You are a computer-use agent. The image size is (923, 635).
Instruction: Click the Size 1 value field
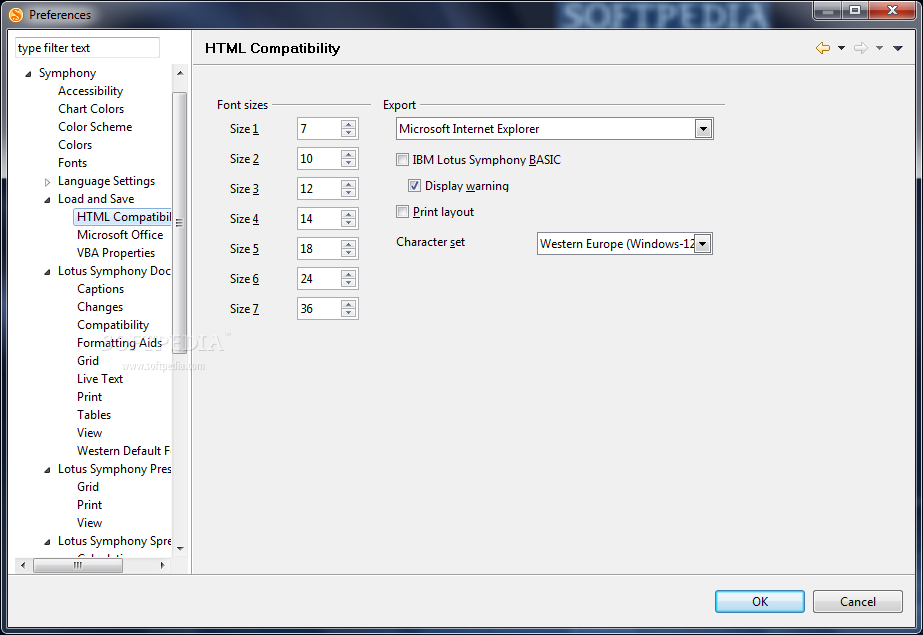pos(318,129)
